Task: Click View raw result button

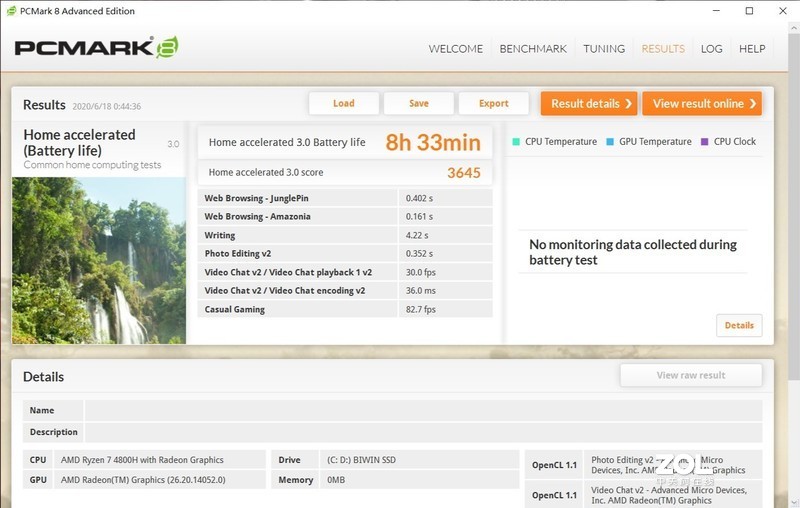Action: 691,375
